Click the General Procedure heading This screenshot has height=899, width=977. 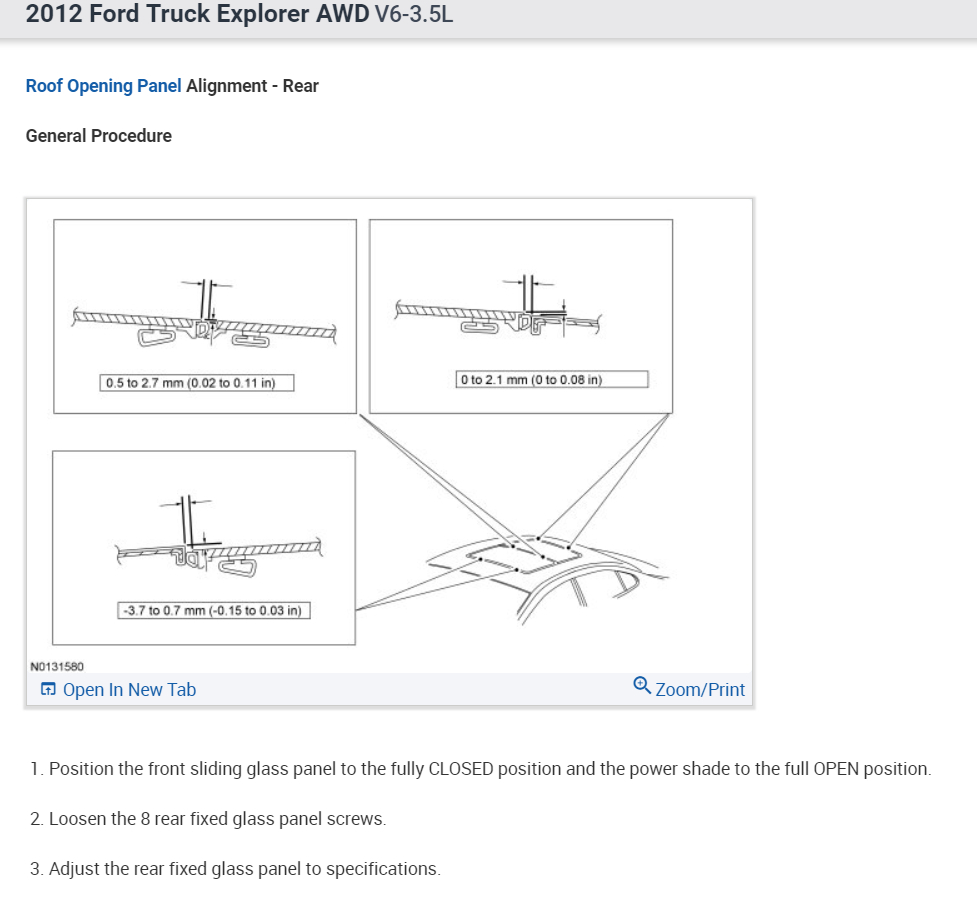[x=98, y=136]
